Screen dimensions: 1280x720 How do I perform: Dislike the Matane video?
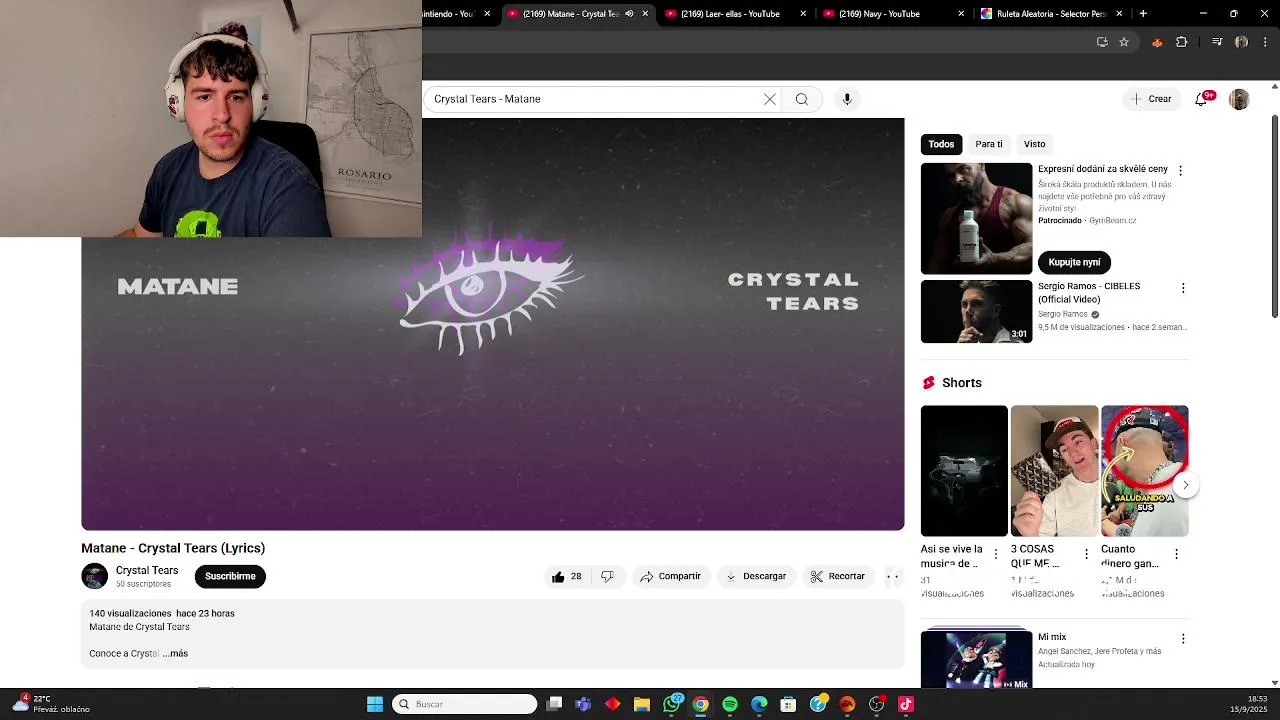point(607,576)
